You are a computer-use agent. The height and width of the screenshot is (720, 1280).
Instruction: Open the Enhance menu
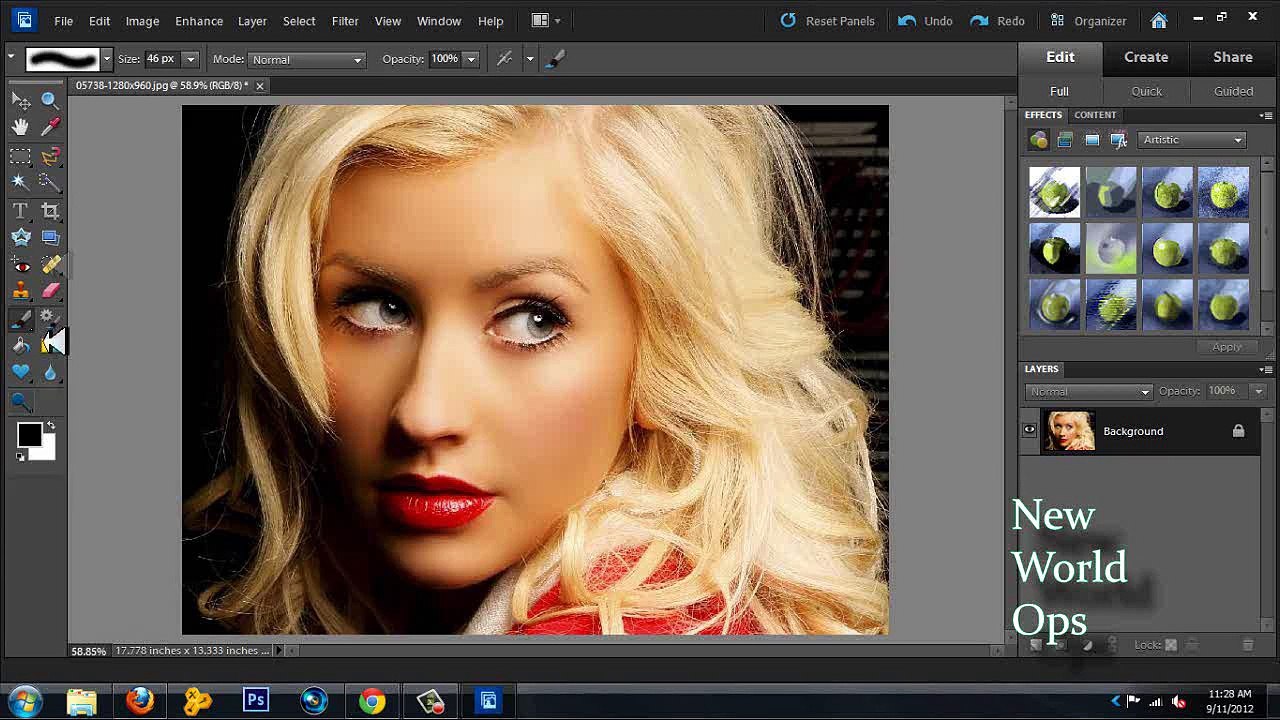tap(199, 20)
